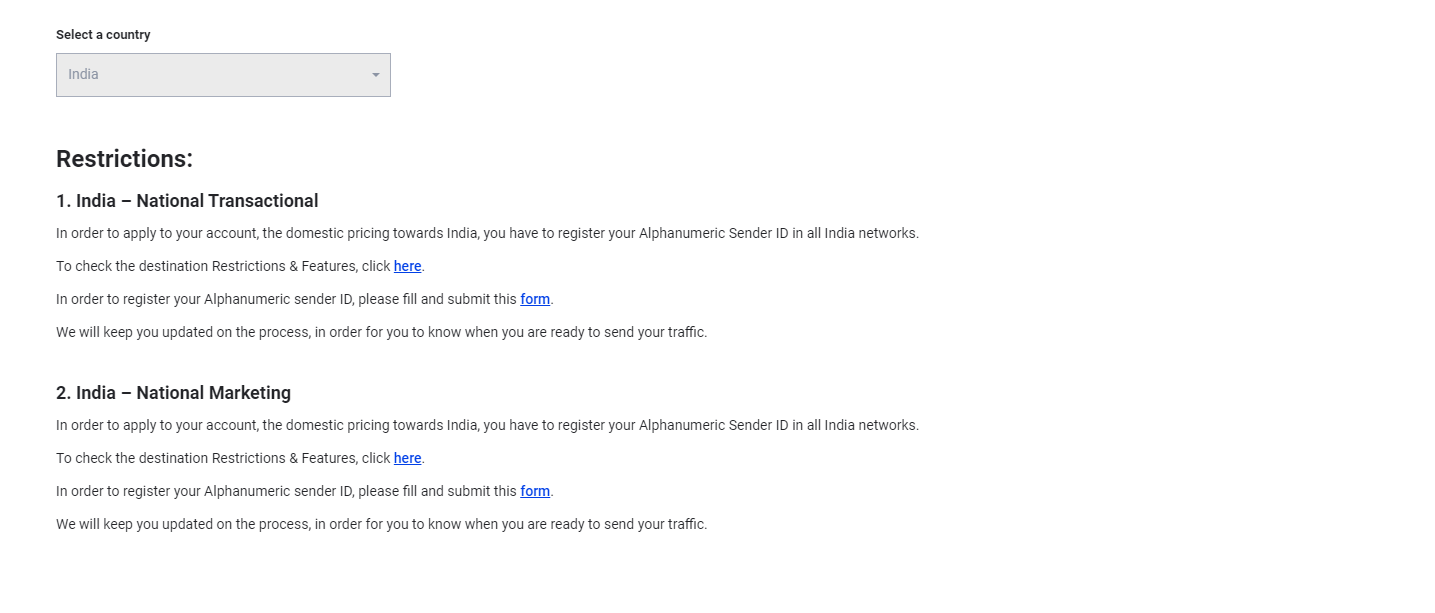Click the 'India' value in the country field
1435x613 pixels.
pyautogui.click(x=83, y=74)
